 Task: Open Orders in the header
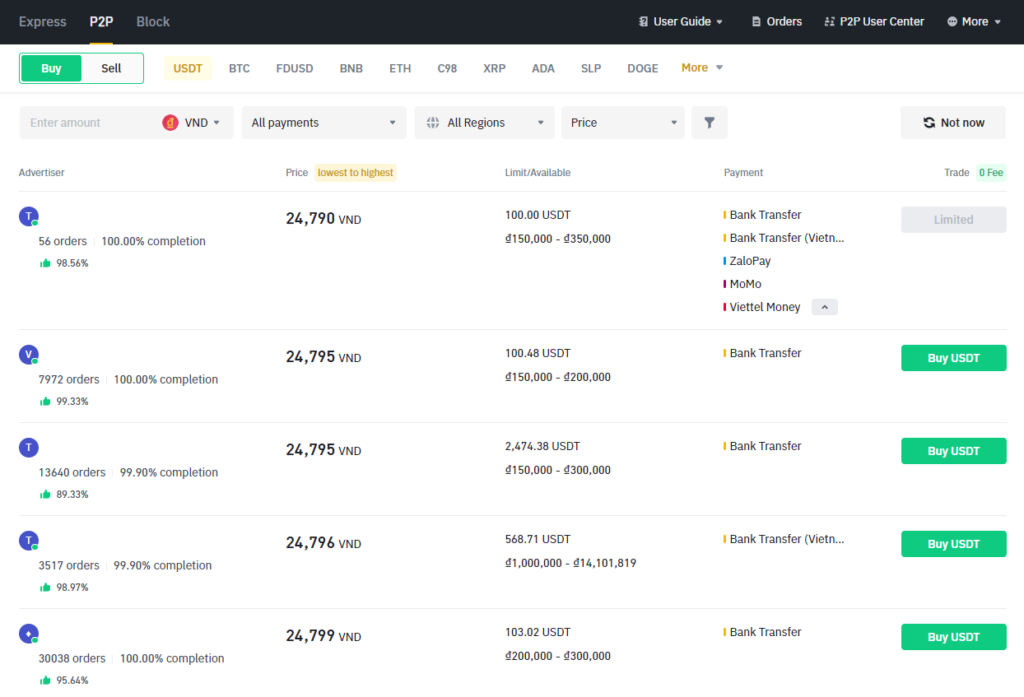tap(776, 22)
